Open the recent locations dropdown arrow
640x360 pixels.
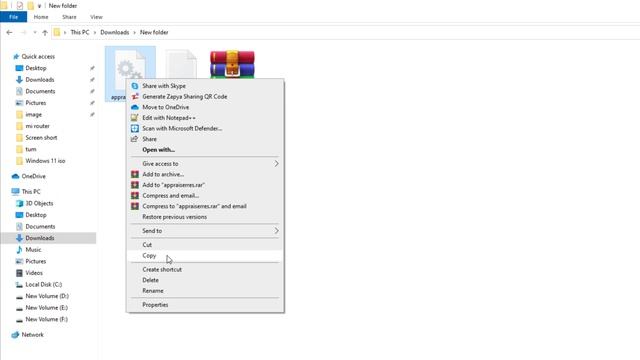point(35,32)
